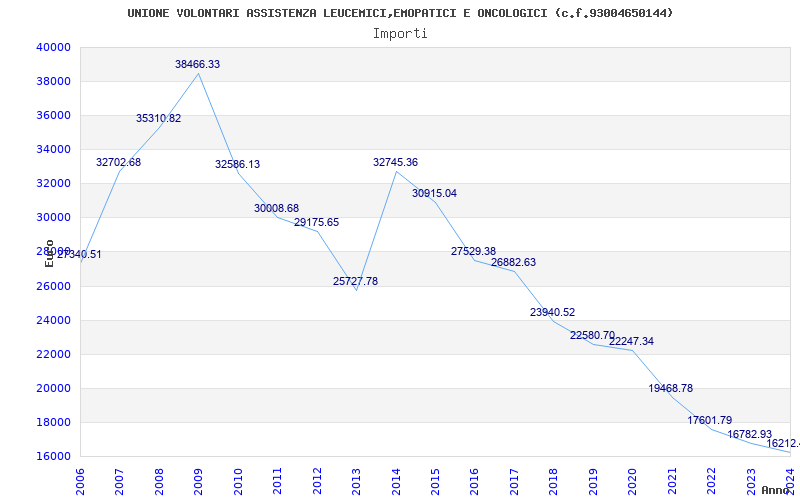Click the 40000 y-axis tick label
Image resolution: width=800 pixels, height=500 pixels.
pos(53,47)
